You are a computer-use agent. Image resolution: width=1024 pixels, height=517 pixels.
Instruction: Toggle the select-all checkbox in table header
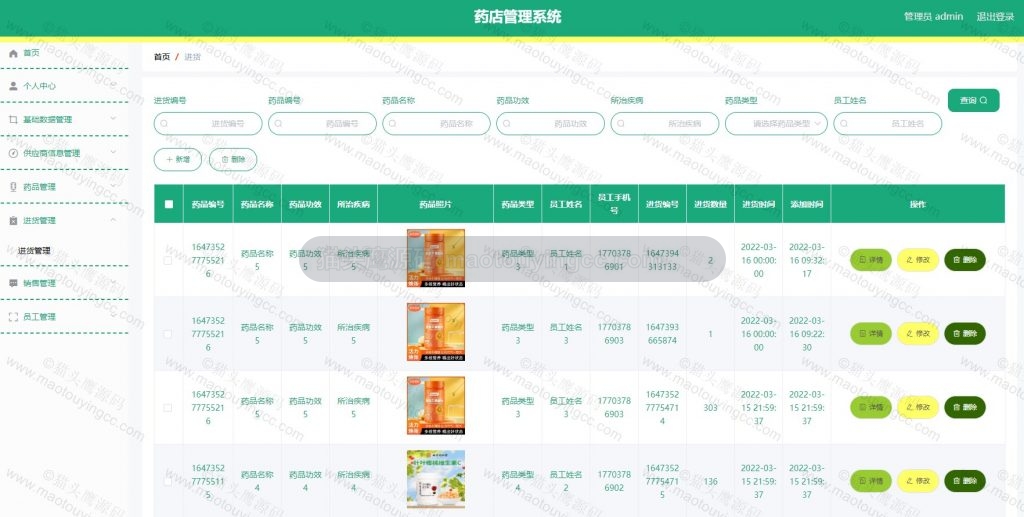(x=168, y=204)
